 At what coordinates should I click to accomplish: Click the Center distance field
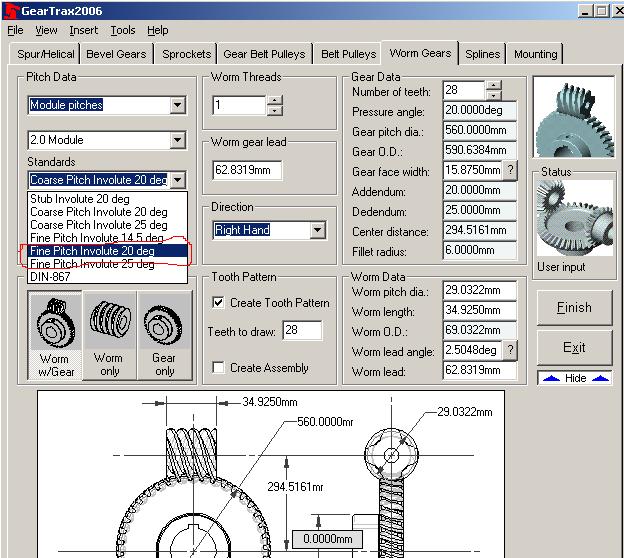(480, 230)
